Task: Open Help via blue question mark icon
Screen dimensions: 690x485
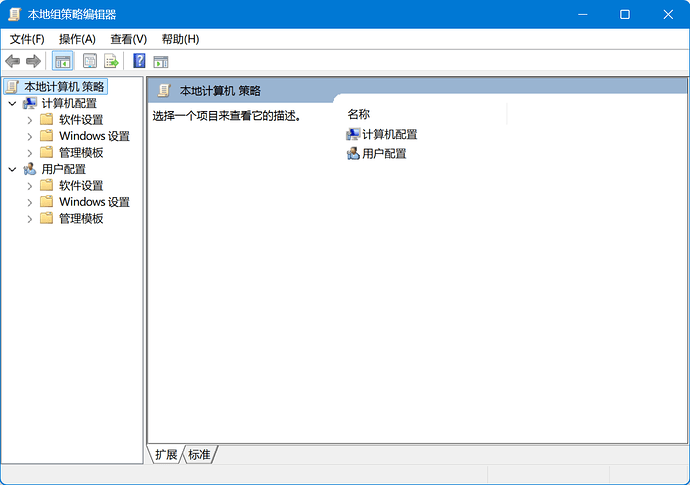Action: pyautogui.click(x=139, y=61)
